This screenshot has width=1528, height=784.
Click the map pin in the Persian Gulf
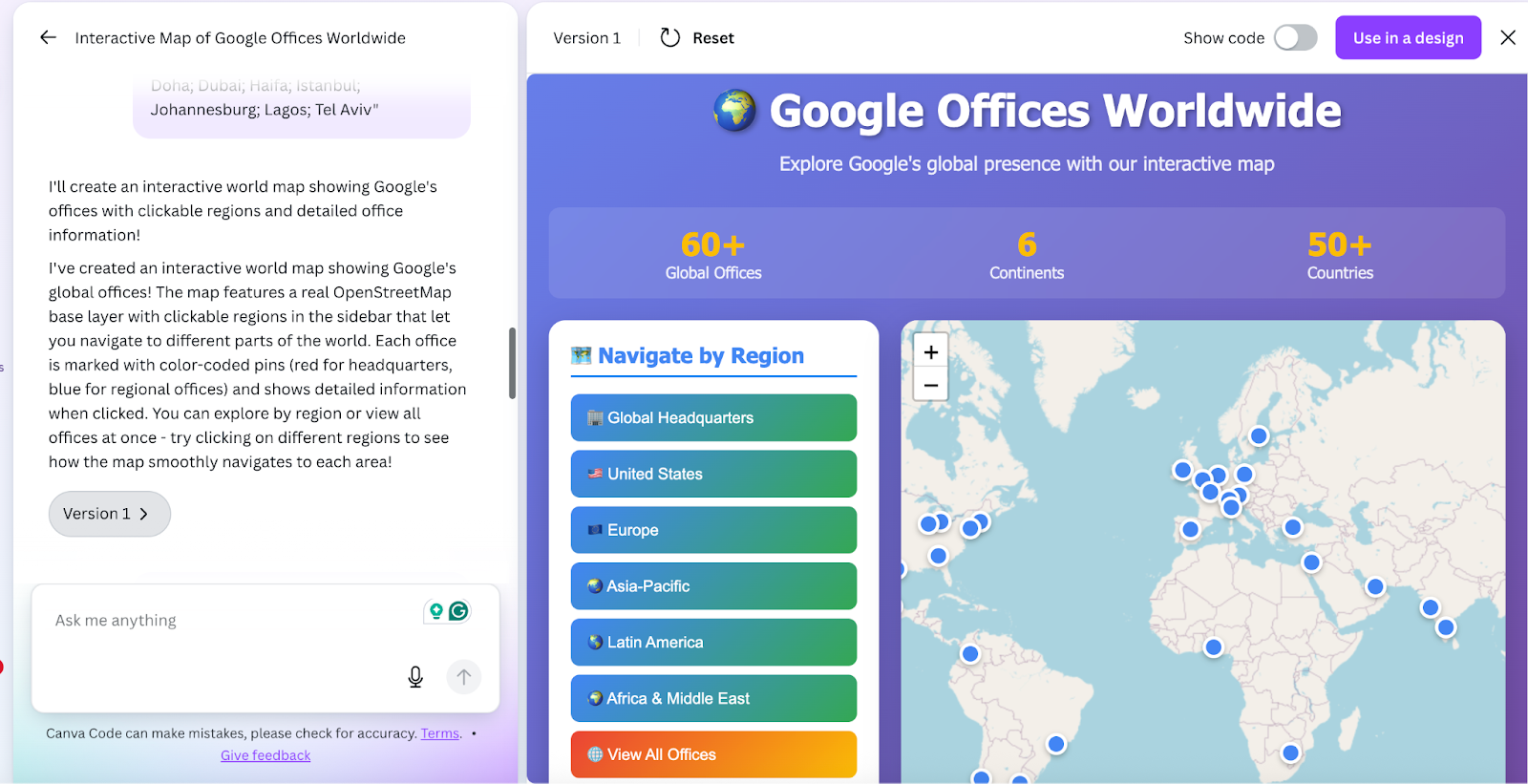[x=1375, y=586]
